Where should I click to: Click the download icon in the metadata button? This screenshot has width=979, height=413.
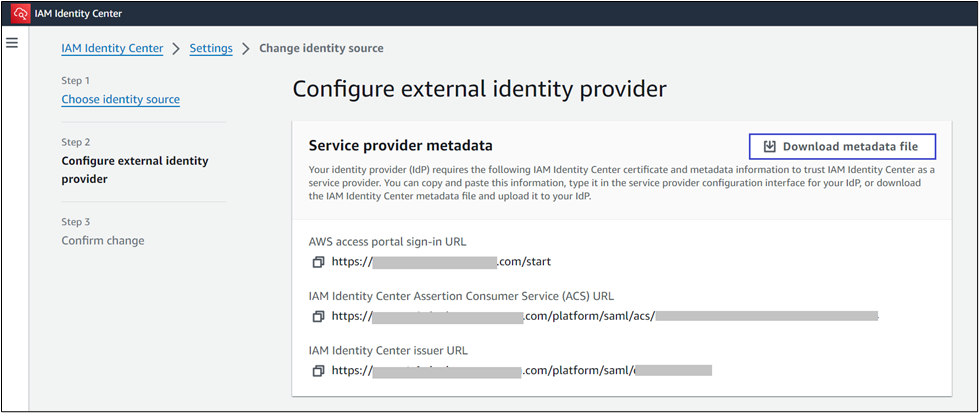tap(770, 147)
